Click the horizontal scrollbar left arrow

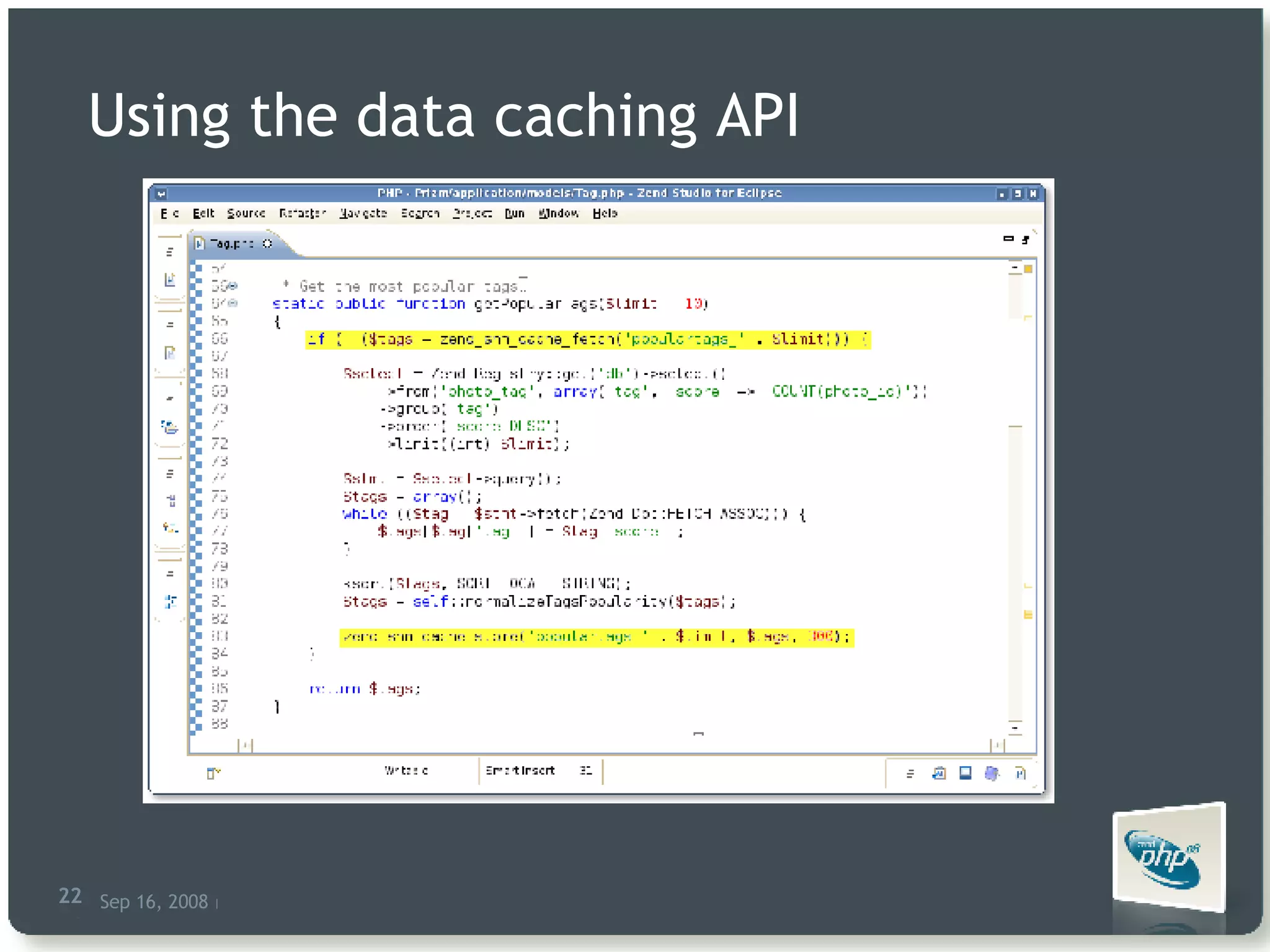pos(246,745)
